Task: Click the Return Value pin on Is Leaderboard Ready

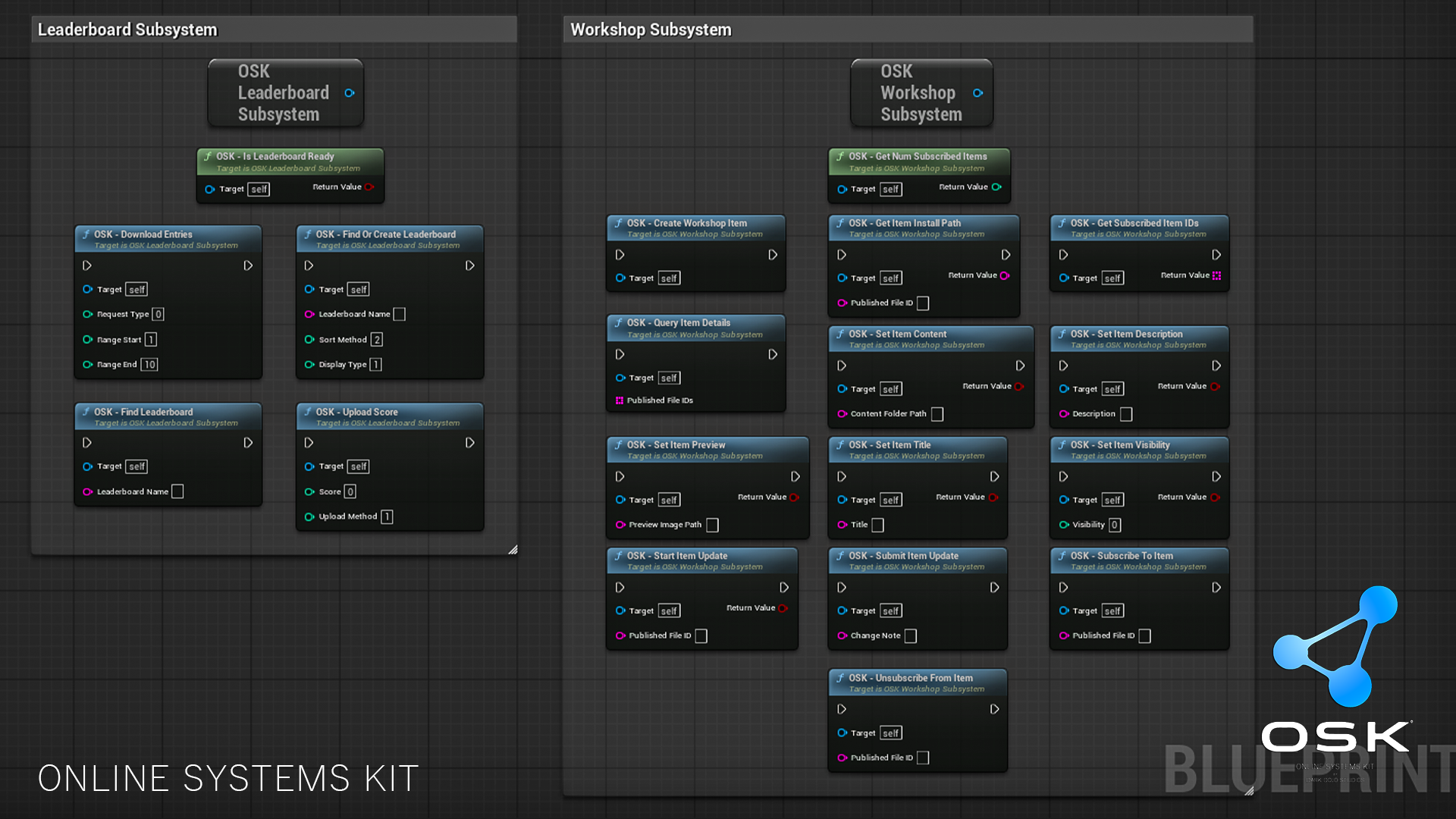Action: (x=371, y=187)
